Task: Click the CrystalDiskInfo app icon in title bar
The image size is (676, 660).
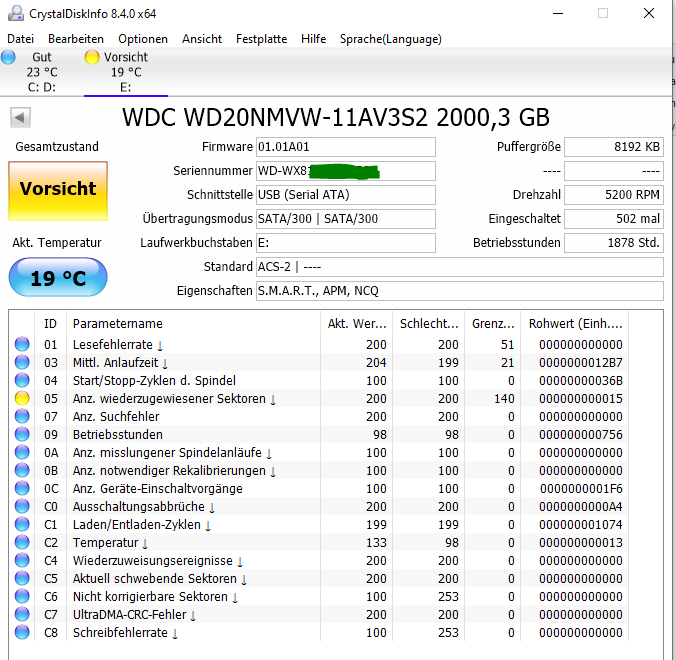Action: [x=16, y=13]
